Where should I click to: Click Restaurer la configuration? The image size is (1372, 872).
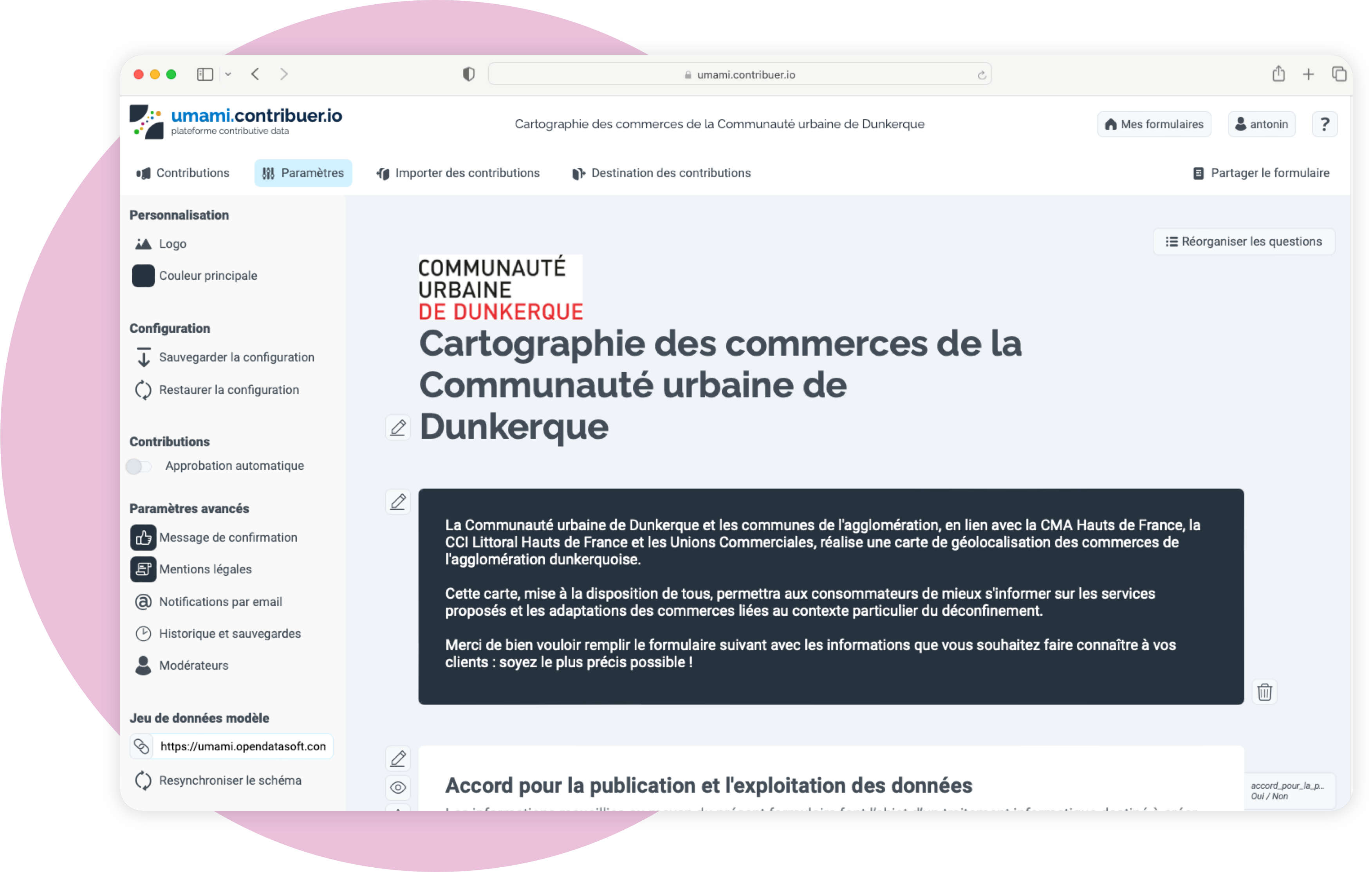pos(217,389)
